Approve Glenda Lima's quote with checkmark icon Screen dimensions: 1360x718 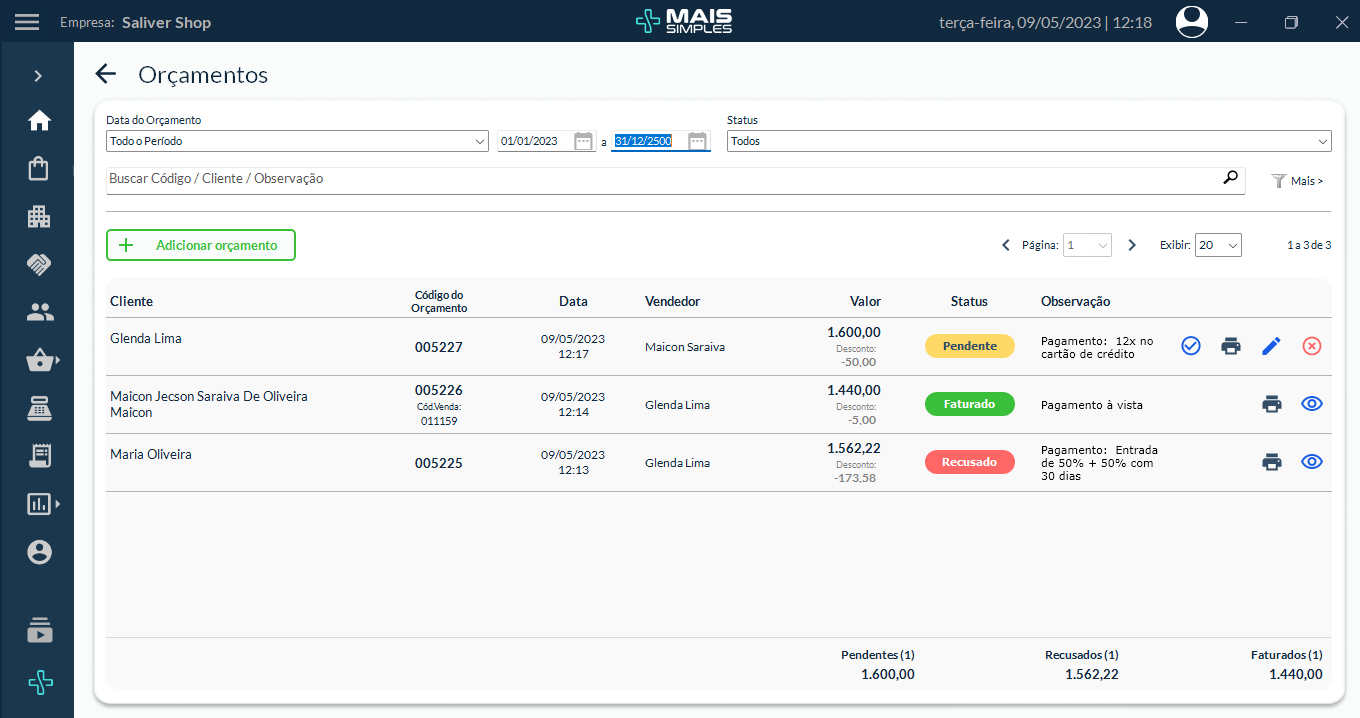coord(1191,346)
